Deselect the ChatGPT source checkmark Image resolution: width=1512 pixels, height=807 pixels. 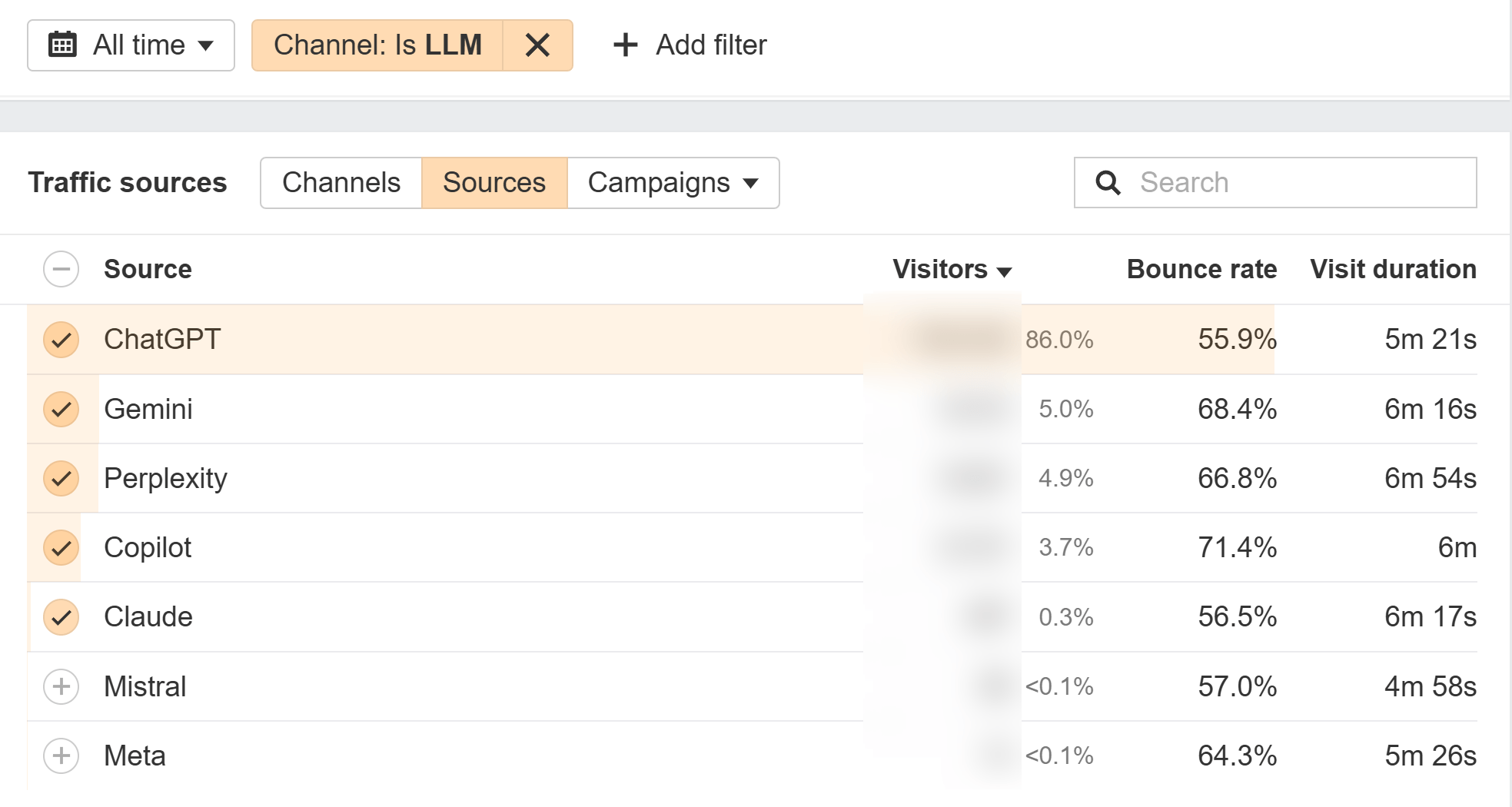[x=61, y=340]
